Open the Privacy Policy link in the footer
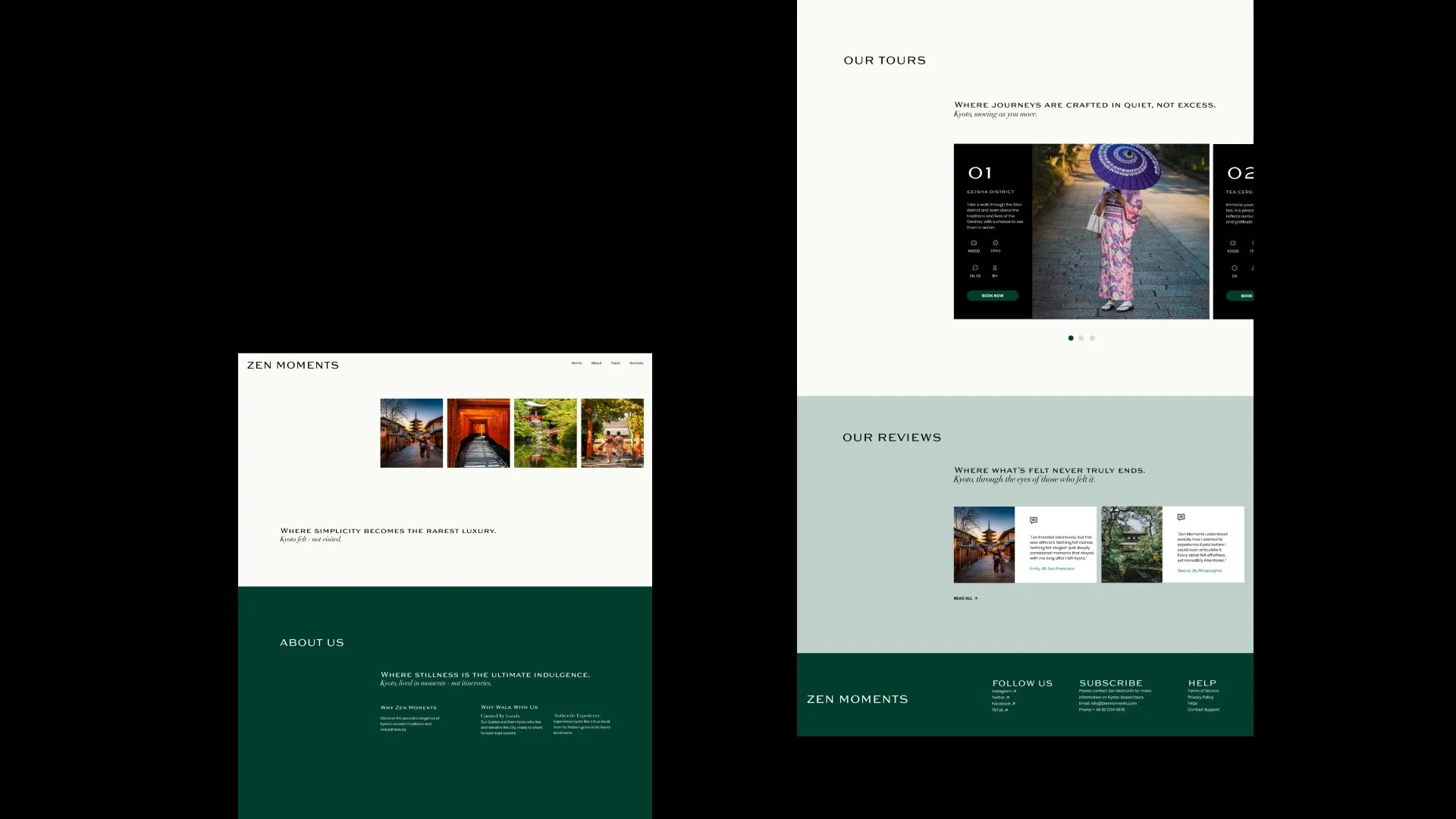Viewport: 1456px width, 819px height. tap(1200, 697)
